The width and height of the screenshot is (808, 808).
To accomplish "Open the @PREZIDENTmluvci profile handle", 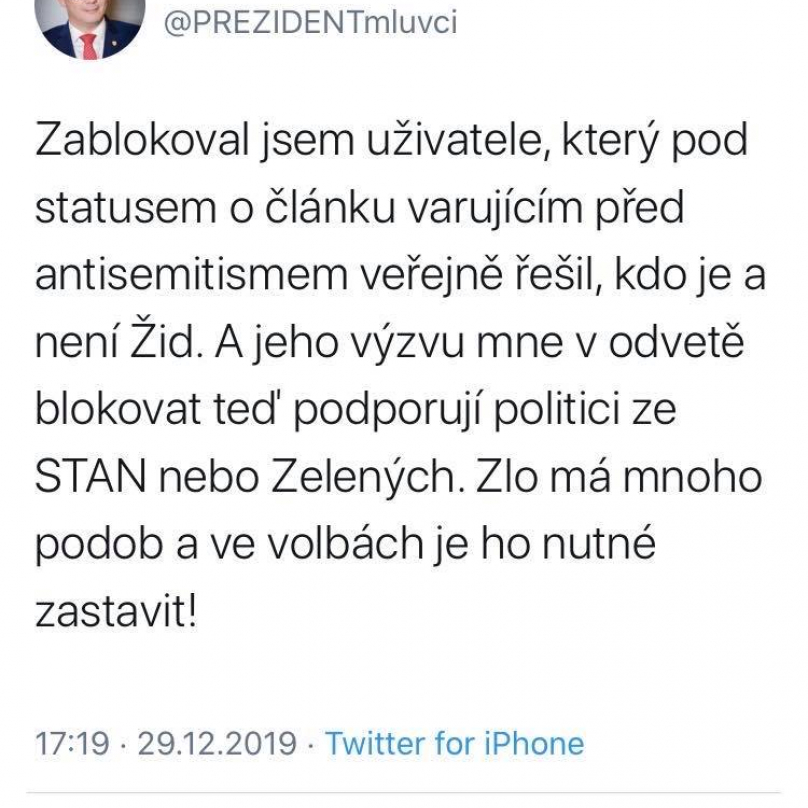I will point(310,22).
